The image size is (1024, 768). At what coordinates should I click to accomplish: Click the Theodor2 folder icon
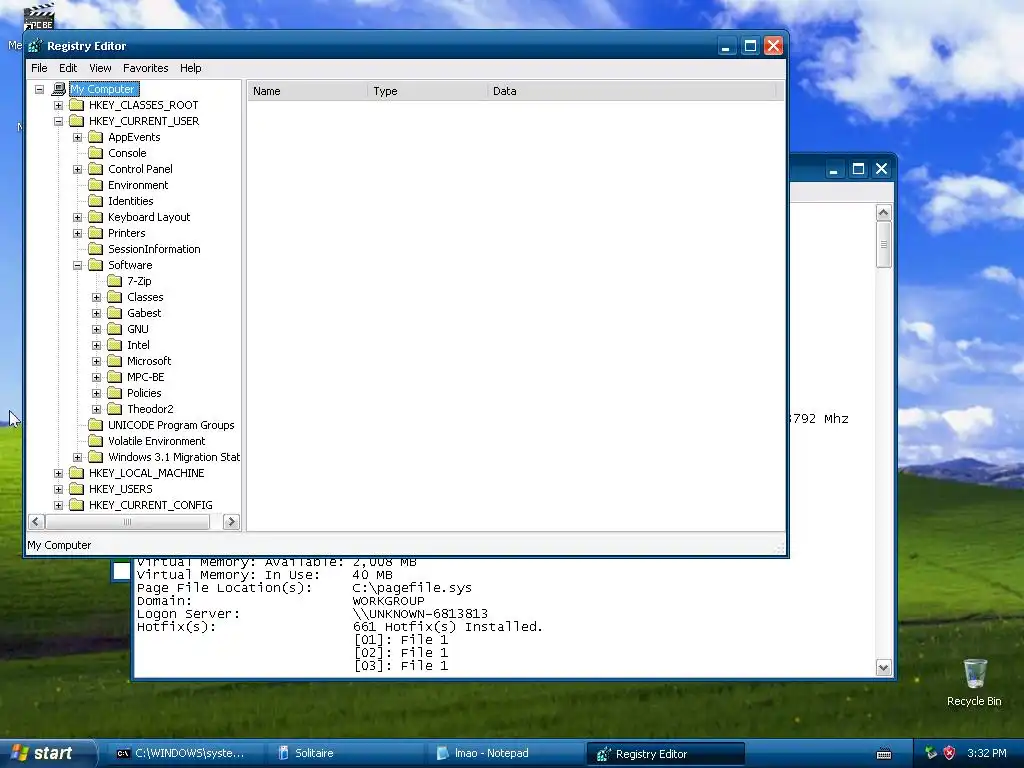coord(115,409)
